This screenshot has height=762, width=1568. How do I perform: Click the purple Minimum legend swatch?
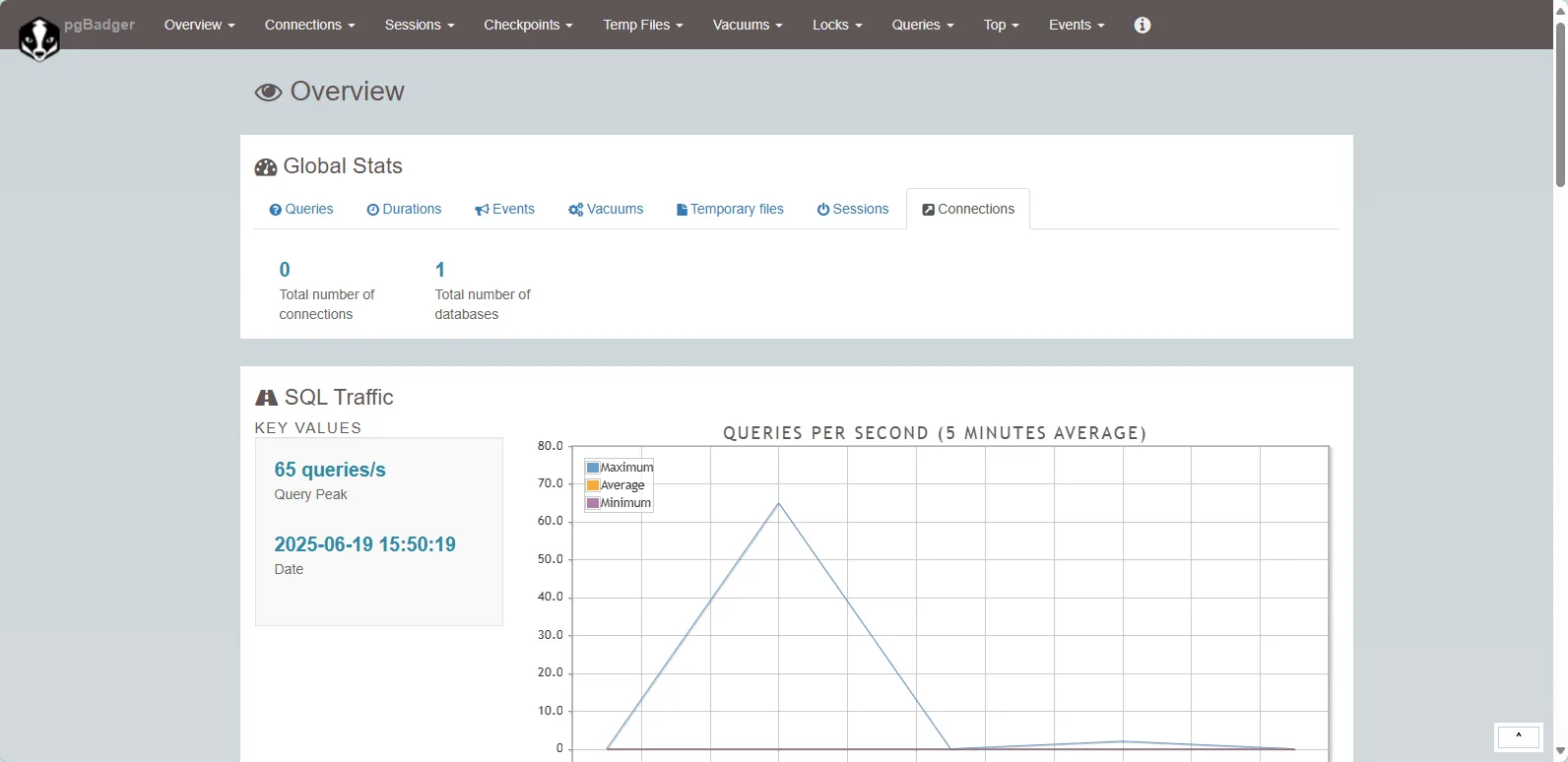coord(593,503)
